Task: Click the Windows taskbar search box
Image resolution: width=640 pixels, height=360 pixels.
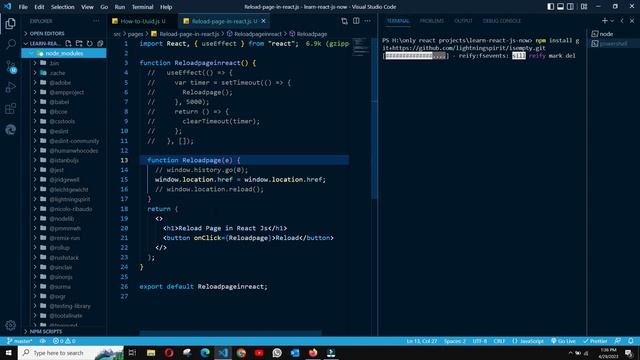Action: [71, 352]
